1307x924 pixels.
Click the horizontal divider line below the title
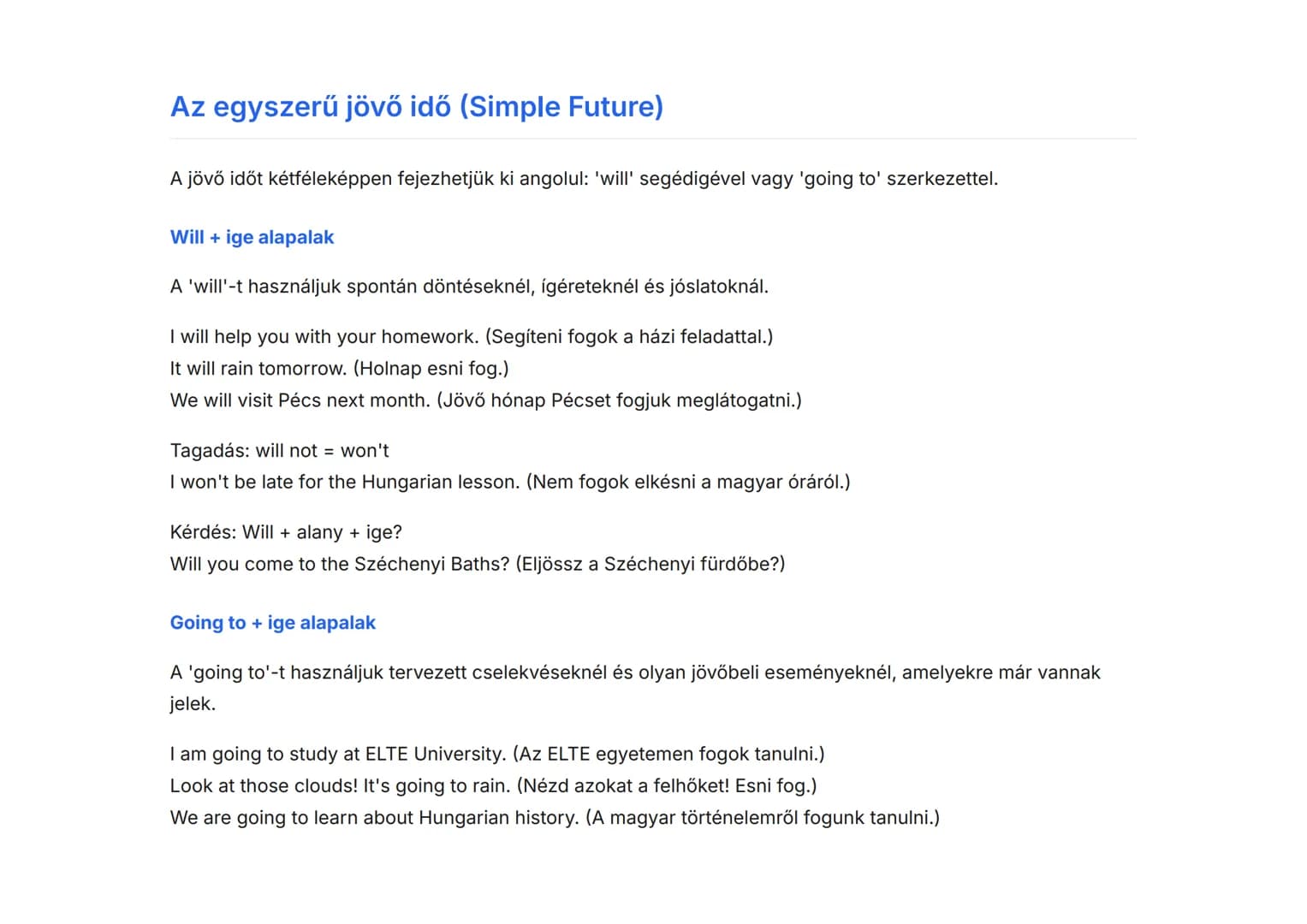(653, 139)
